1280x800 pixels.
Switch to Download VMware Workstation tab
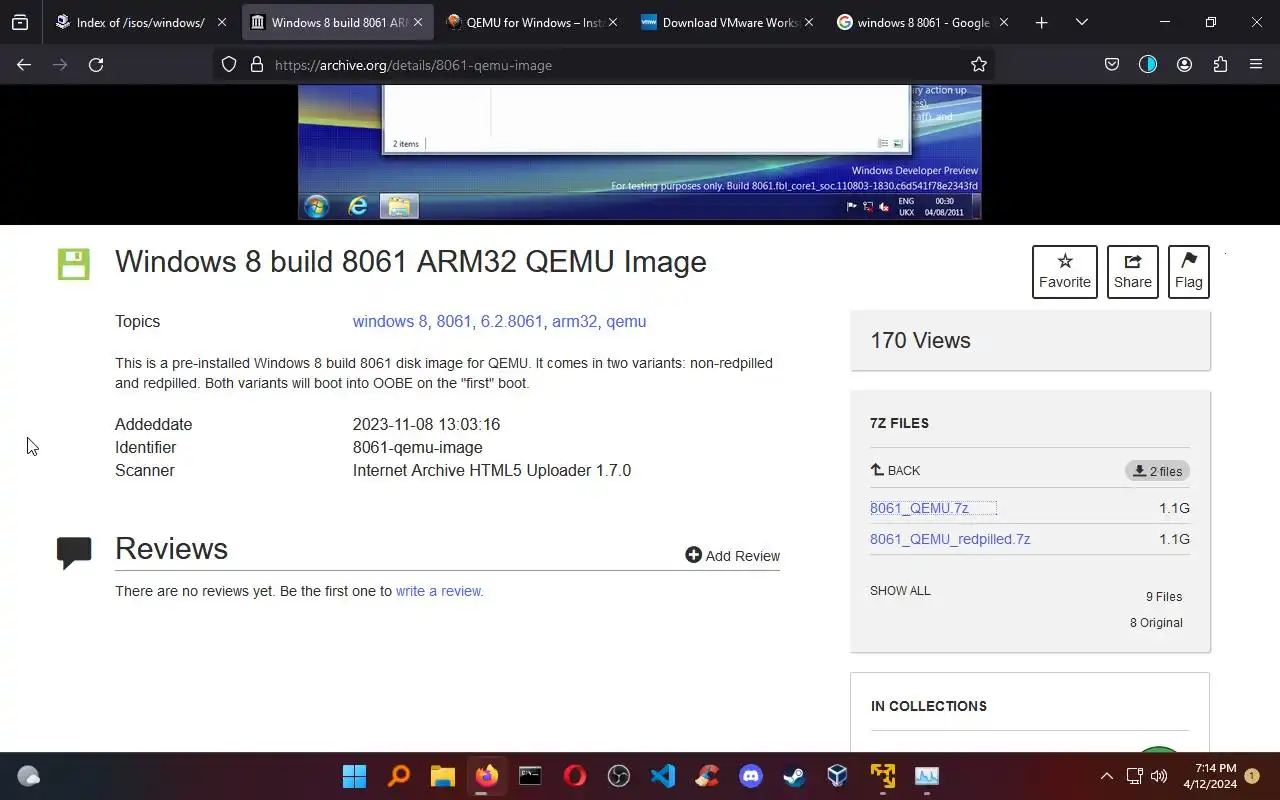click(728, 22)
